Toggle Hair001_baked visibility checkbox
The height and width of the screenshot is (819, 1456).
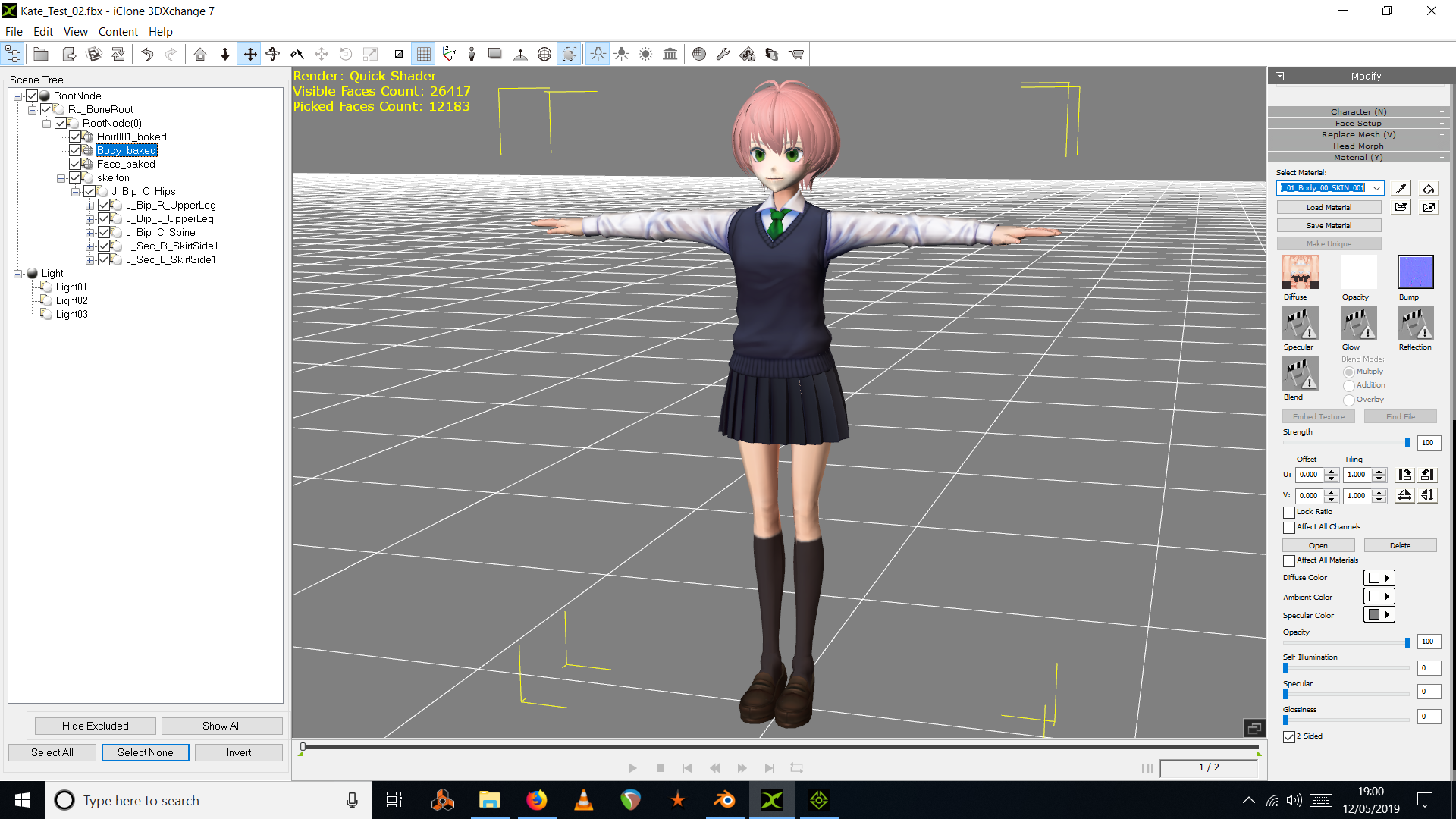(75, 136)
